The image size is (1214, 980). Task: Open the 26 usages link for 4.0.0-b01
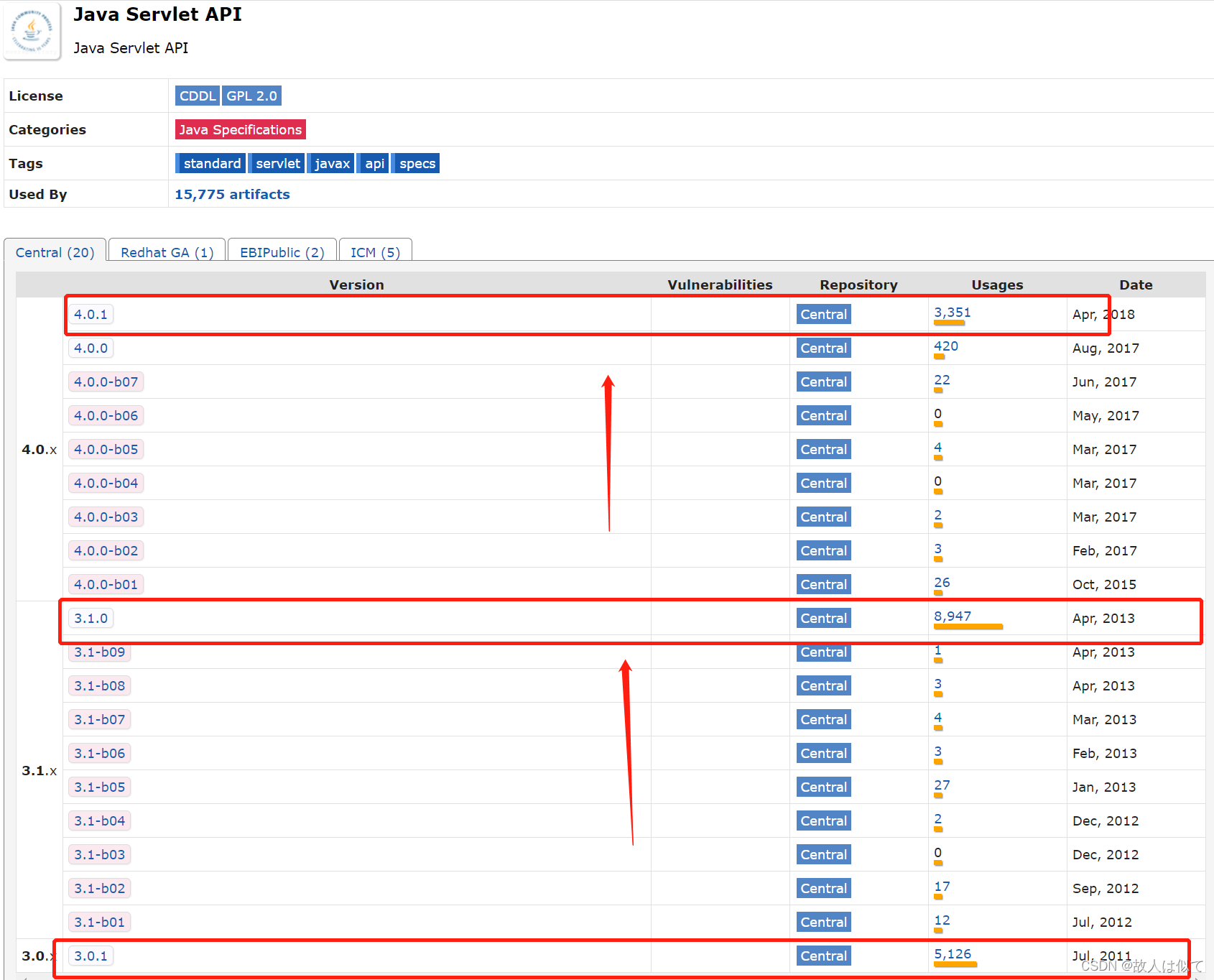point(942,583)
